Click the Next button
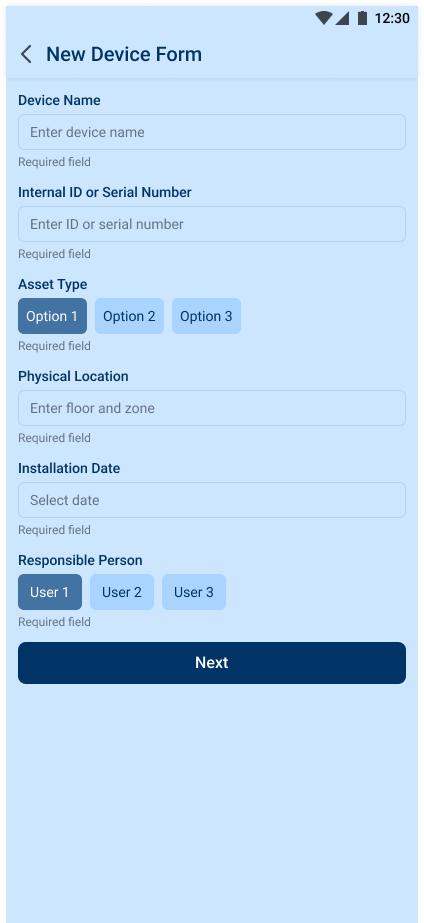Image resolution: width=424 pixels, height=923 pixels. click(x=212, y=663)
